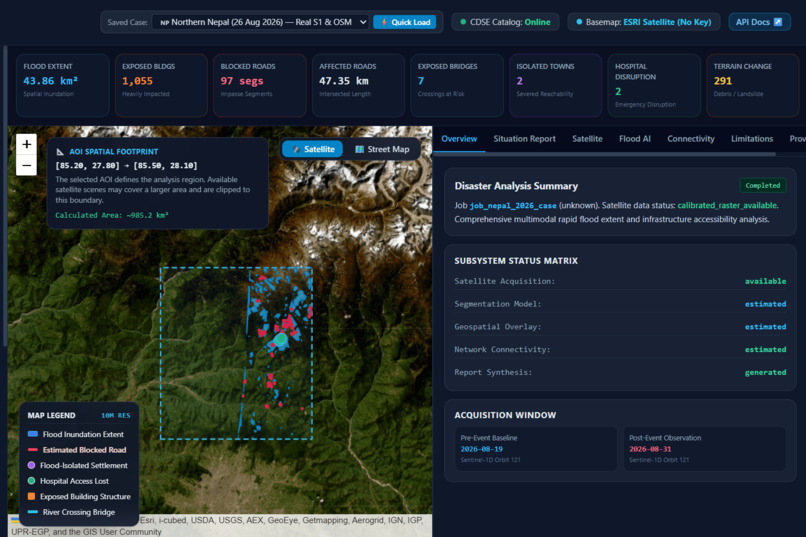This screenshot has height=537, width=806.
Task: Switch to the Flood AI tab
Action: pyautogui.click(x=634, y=139)
